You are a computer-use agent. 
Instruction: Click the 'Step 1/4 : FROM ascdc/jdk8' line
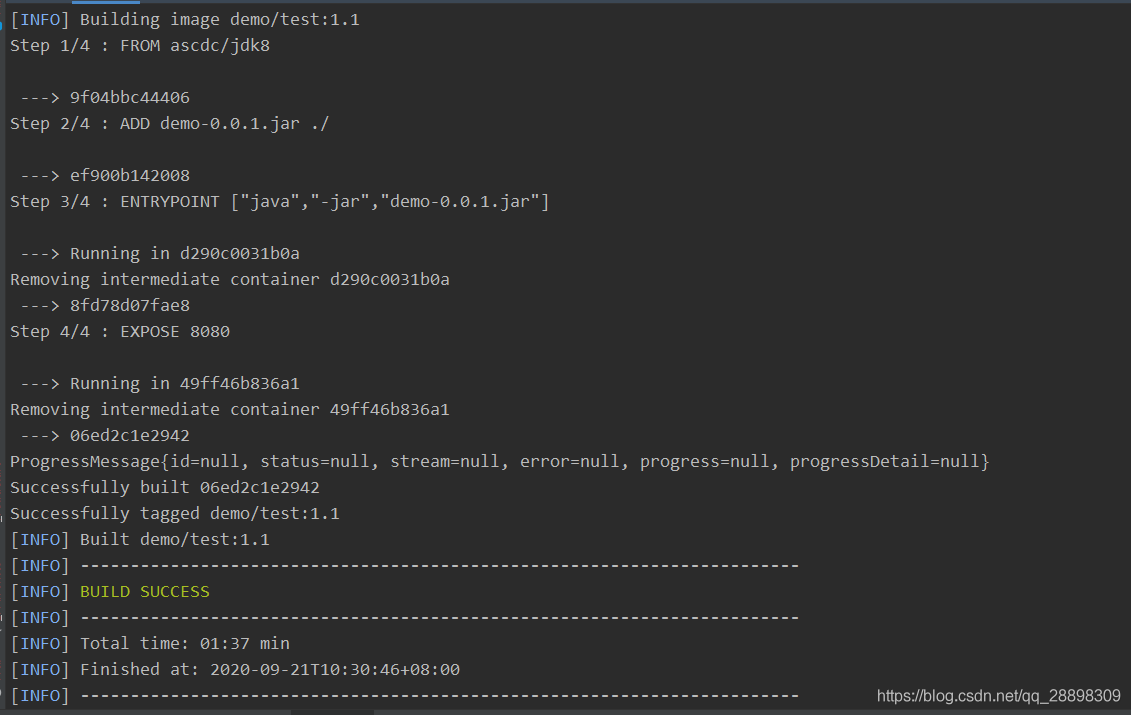140,46
